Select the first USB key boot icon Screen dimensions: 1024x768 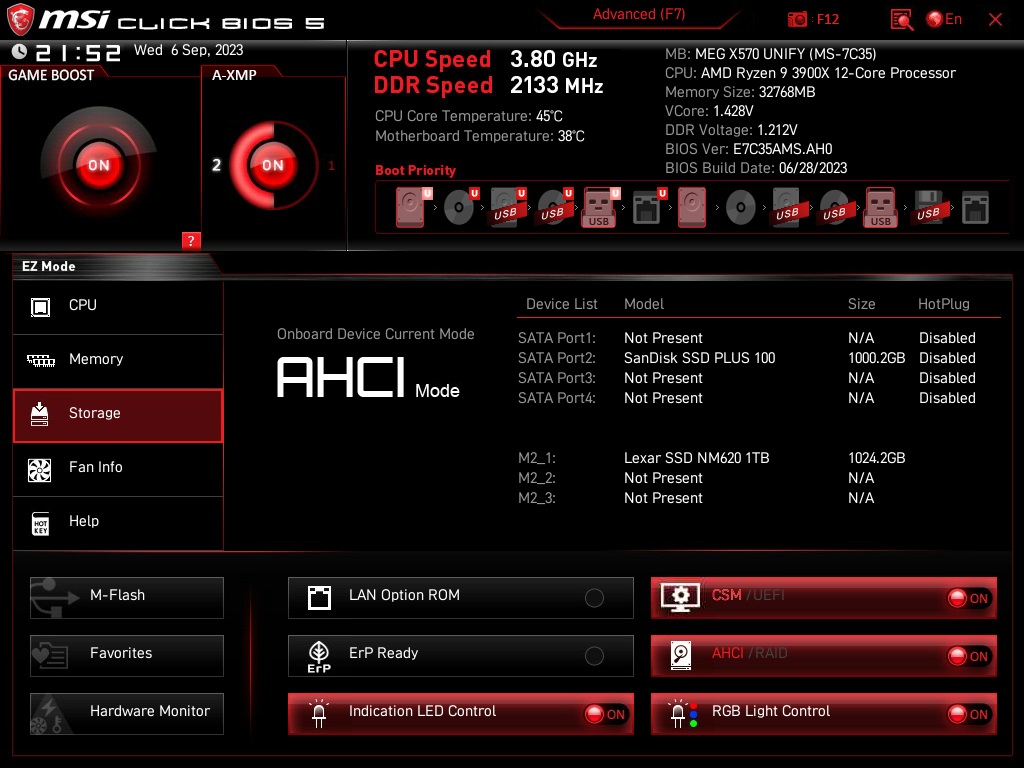coord(599,208)
